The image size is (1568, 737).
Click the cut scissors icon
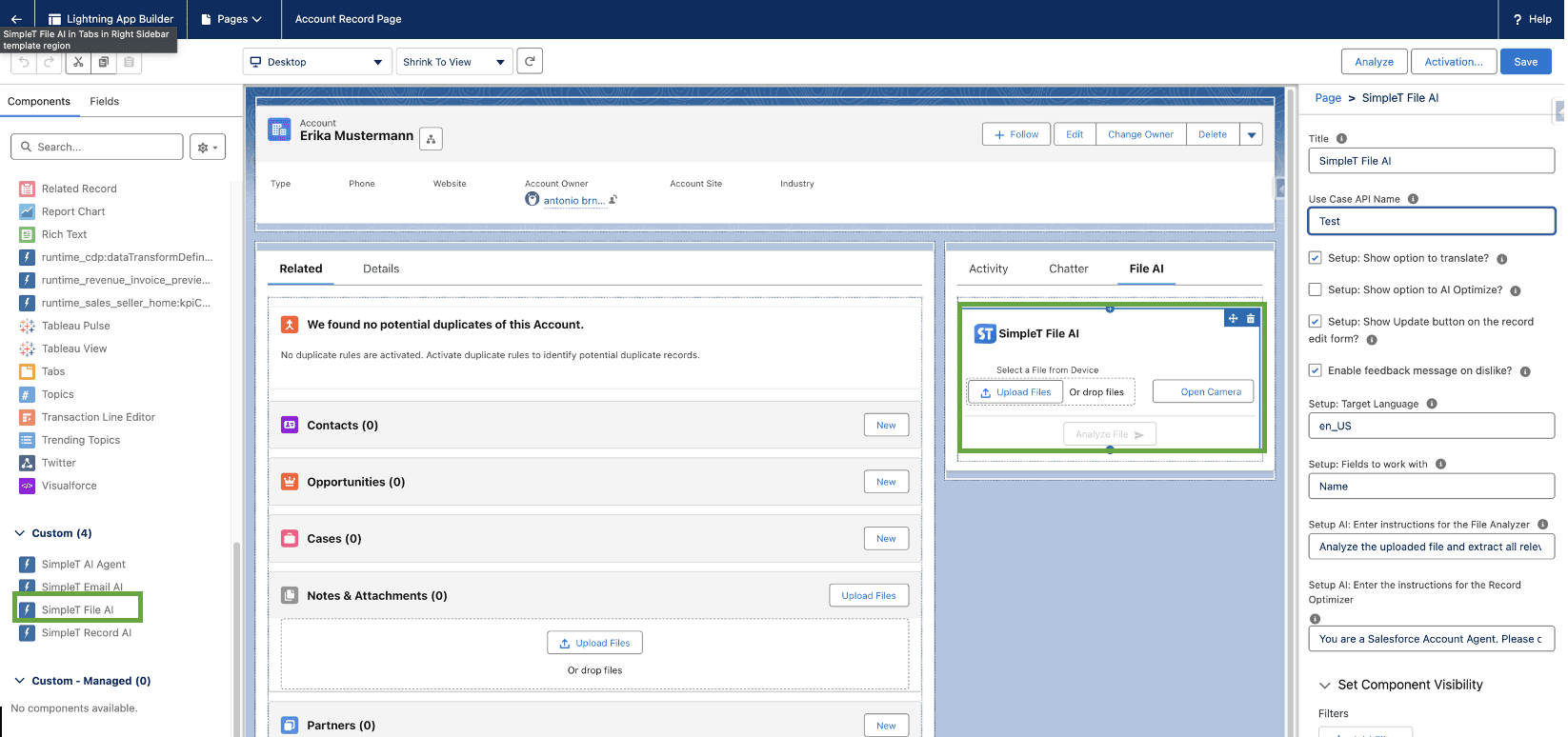78,62
